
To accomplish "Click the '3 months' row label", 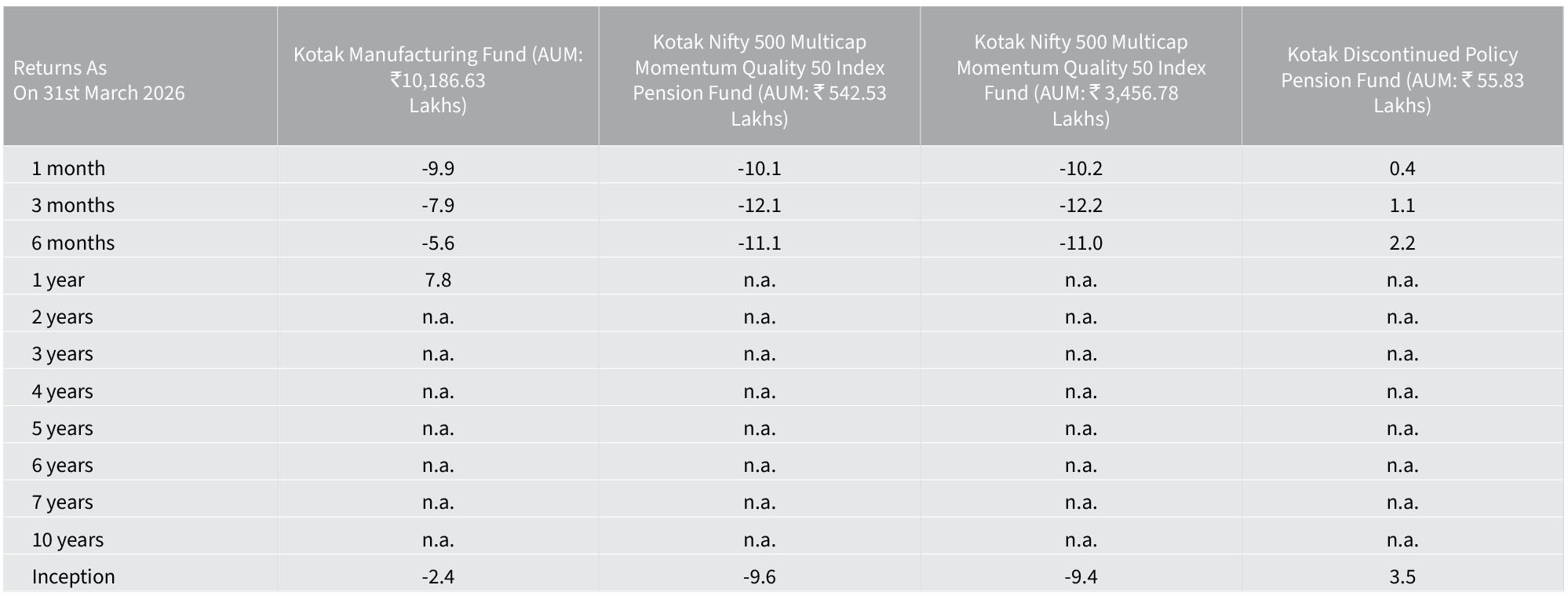I will pyautogui.click(x=73, y=205).
